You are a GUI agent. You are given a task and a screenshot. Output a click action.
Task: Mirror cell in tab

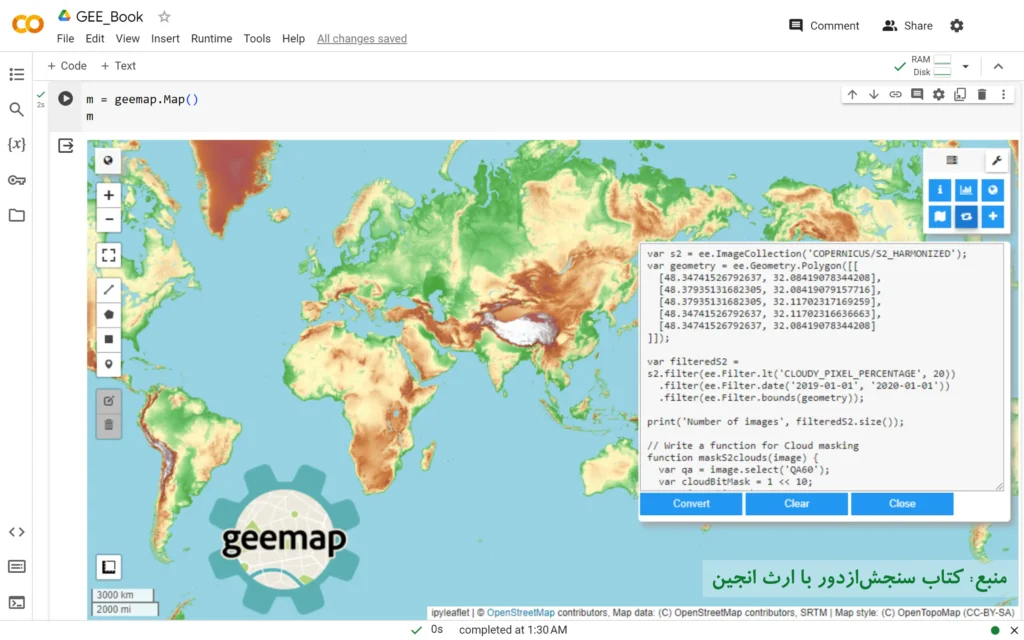click(x=960, y=95)
